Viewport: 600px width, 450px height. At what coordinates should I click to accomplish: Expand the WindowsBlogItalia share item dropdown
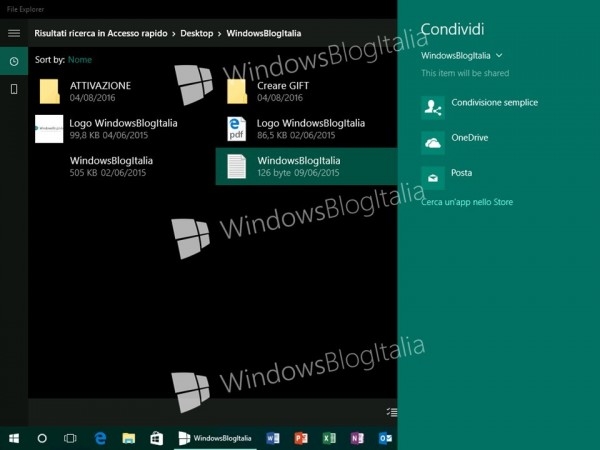(x=462, y=56)
